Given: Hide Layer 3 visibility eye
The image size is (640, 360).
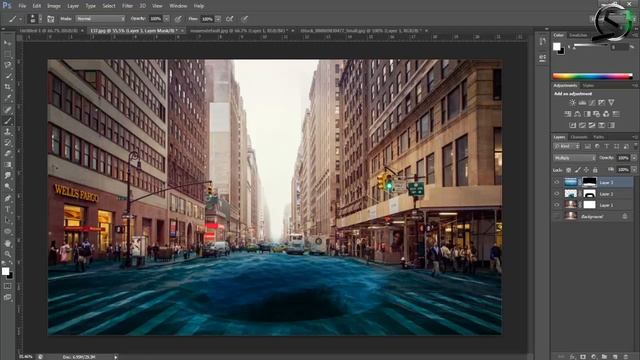Looking at the screenshot, I should (x=557, y=182).
